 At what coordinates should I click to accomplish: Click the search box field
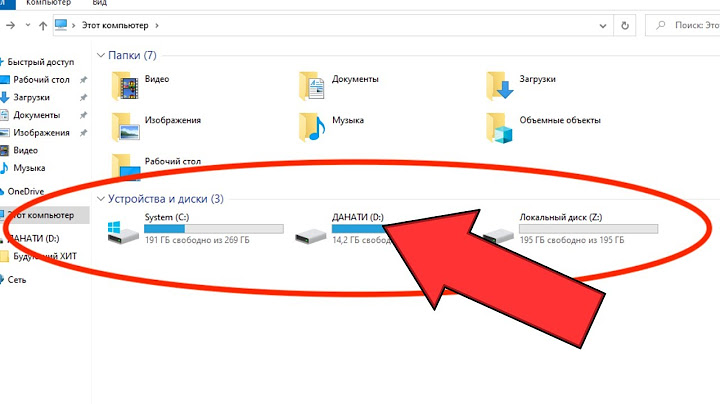pyautogui.click(x=683, y=26)
